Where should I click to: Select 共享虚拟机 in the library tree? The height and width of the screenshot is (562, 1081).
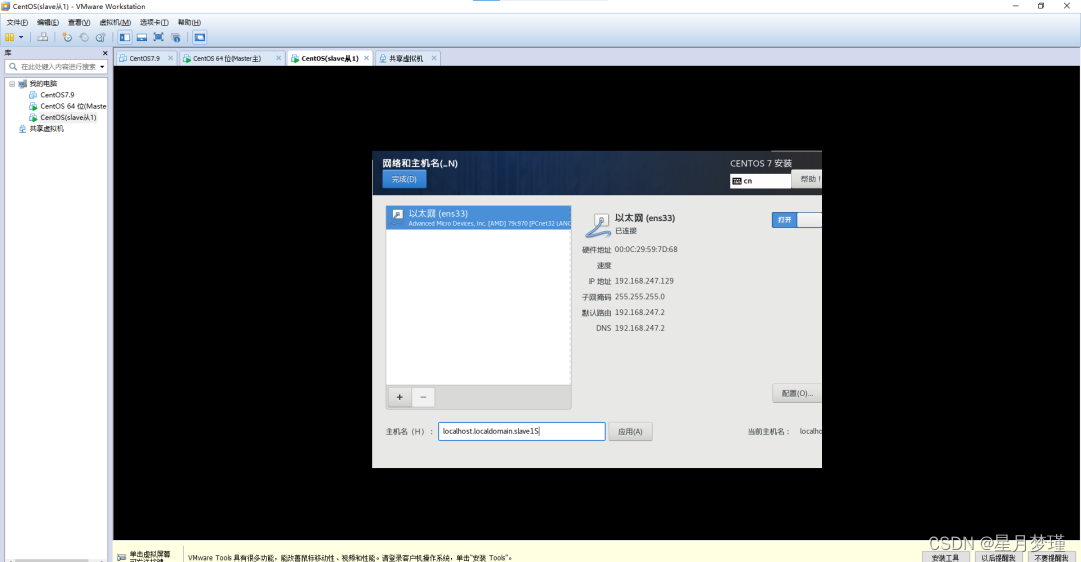click(x=46, y=128)
